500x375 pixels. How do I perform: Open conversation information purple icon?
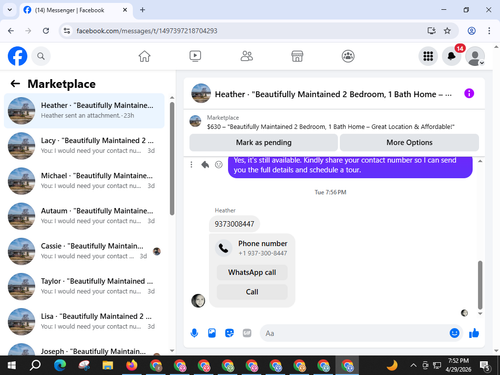tap(469, 93)
